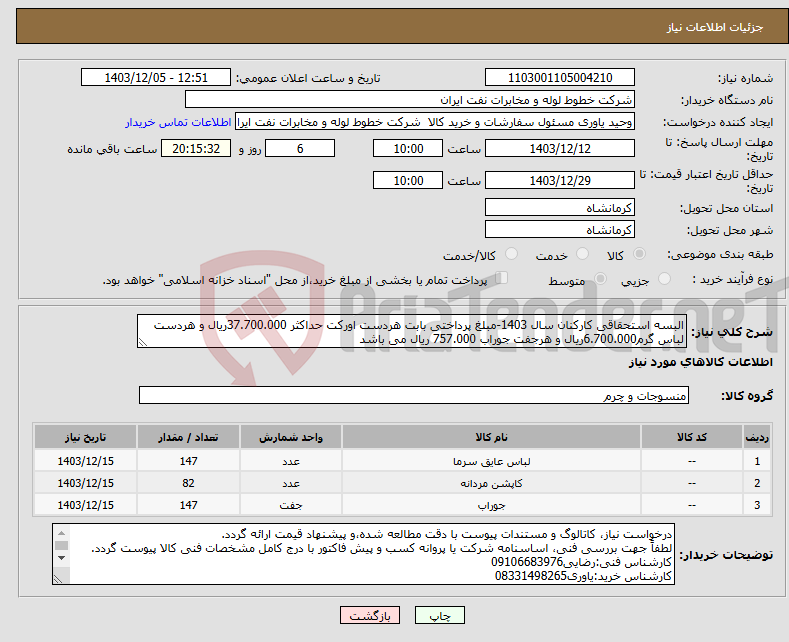Select the جوراب item row
Screen dimensions: 789x642
coord(403,505)
